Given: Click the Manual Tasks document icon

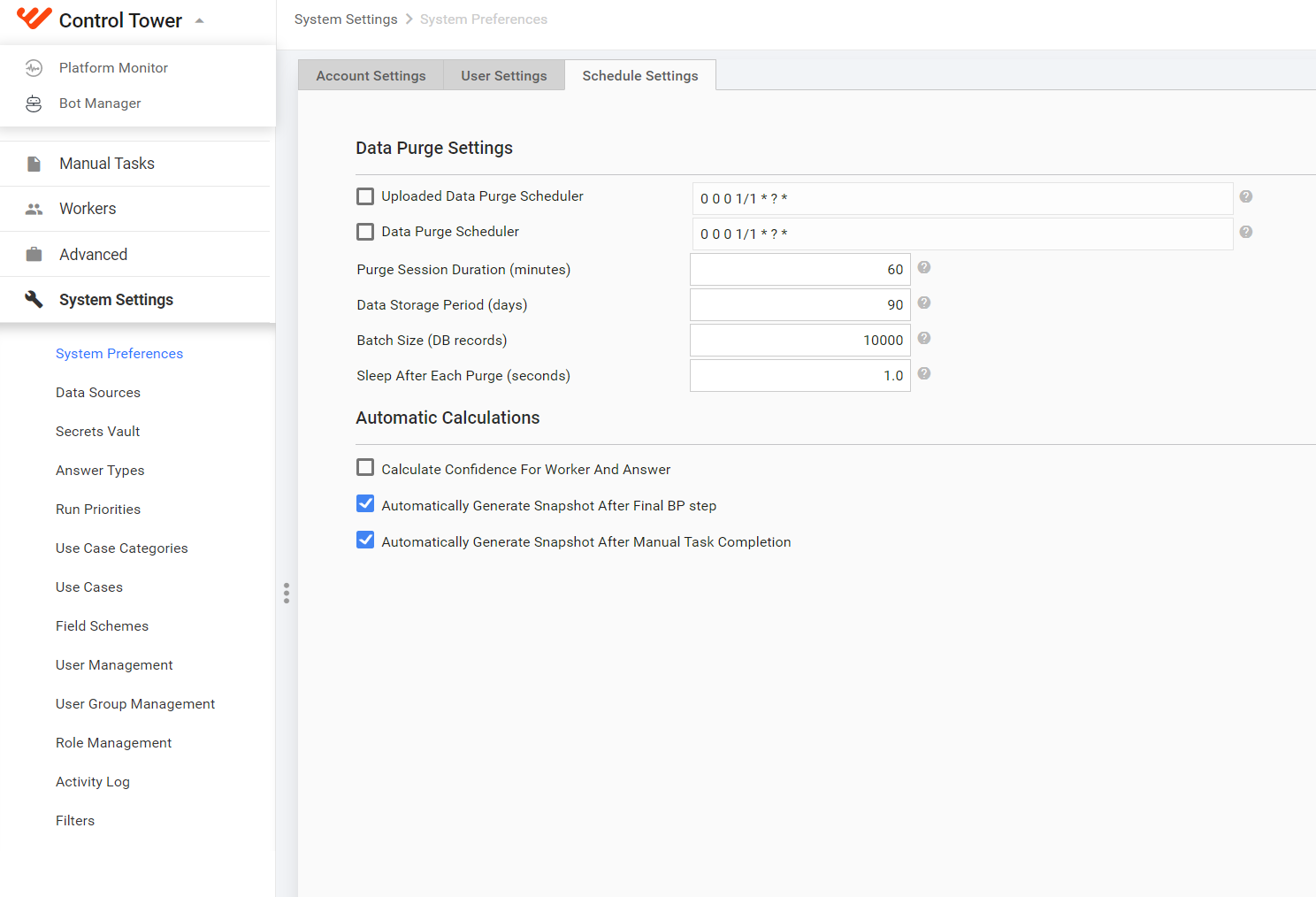Looking at the screenshot, I should pos(34,164).
